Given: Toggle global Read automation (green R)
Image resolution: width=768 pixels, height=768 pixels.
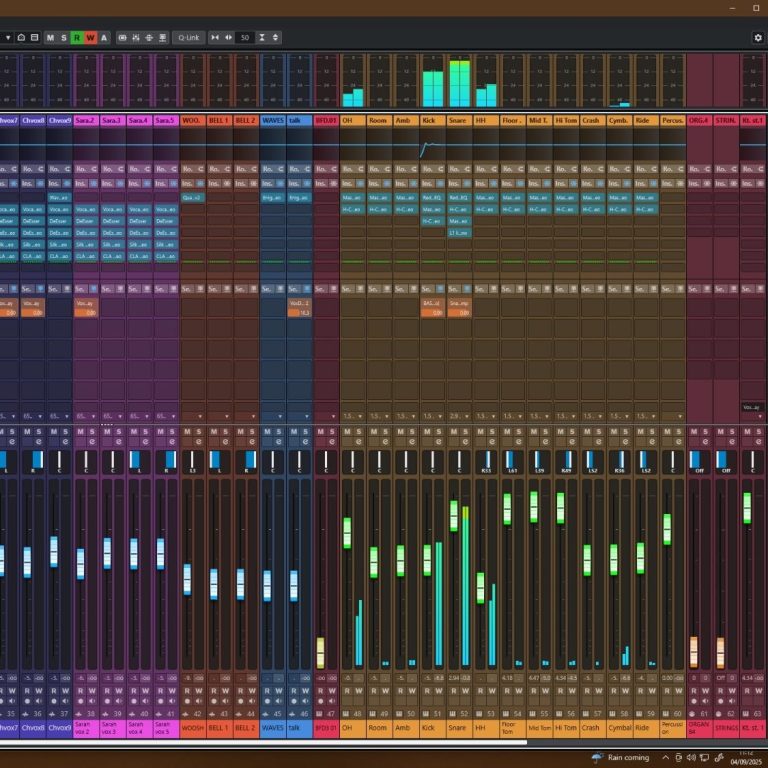Looking at the screenshot, I should [77, 37].
